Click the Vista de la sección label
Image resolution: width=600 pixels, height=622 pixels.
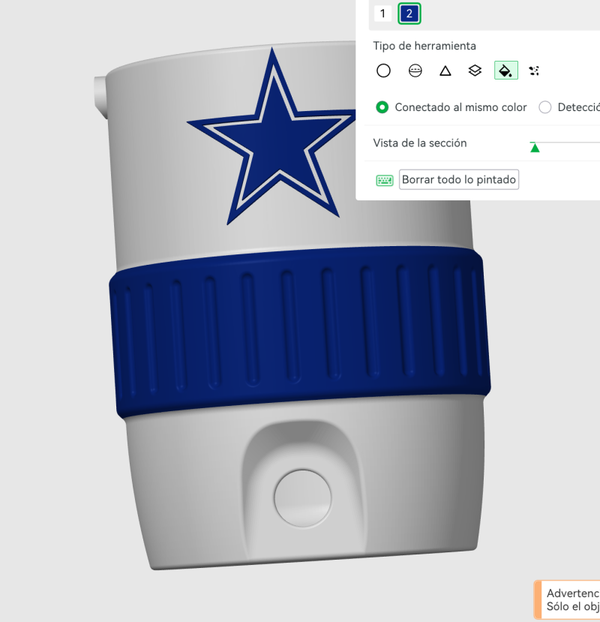pos(420,143)
